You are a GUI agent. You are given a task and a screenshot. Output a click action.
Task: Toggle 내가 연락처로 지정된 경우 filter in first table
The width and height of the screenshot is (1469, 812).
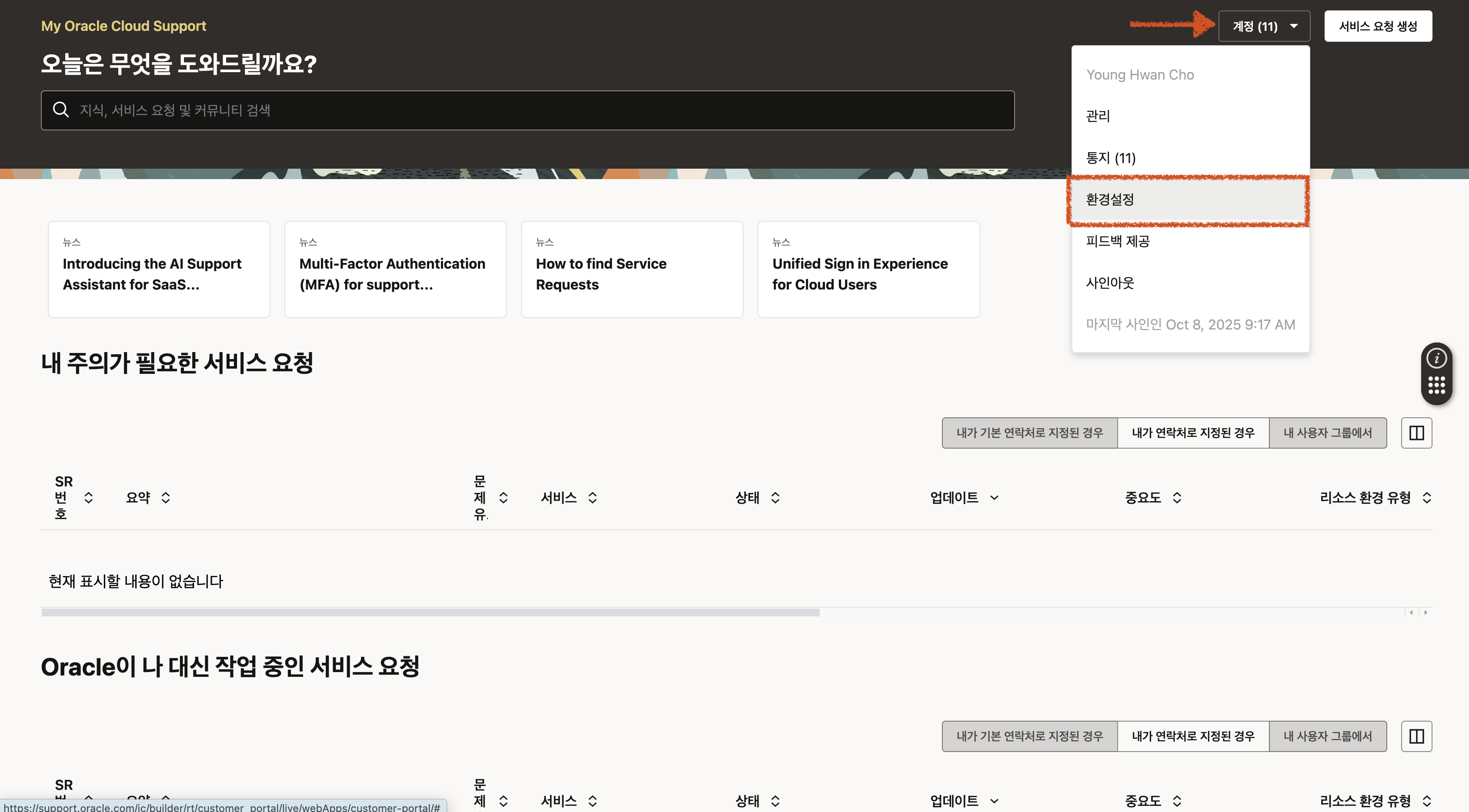pyautogui.click(x=1193, y=433)
